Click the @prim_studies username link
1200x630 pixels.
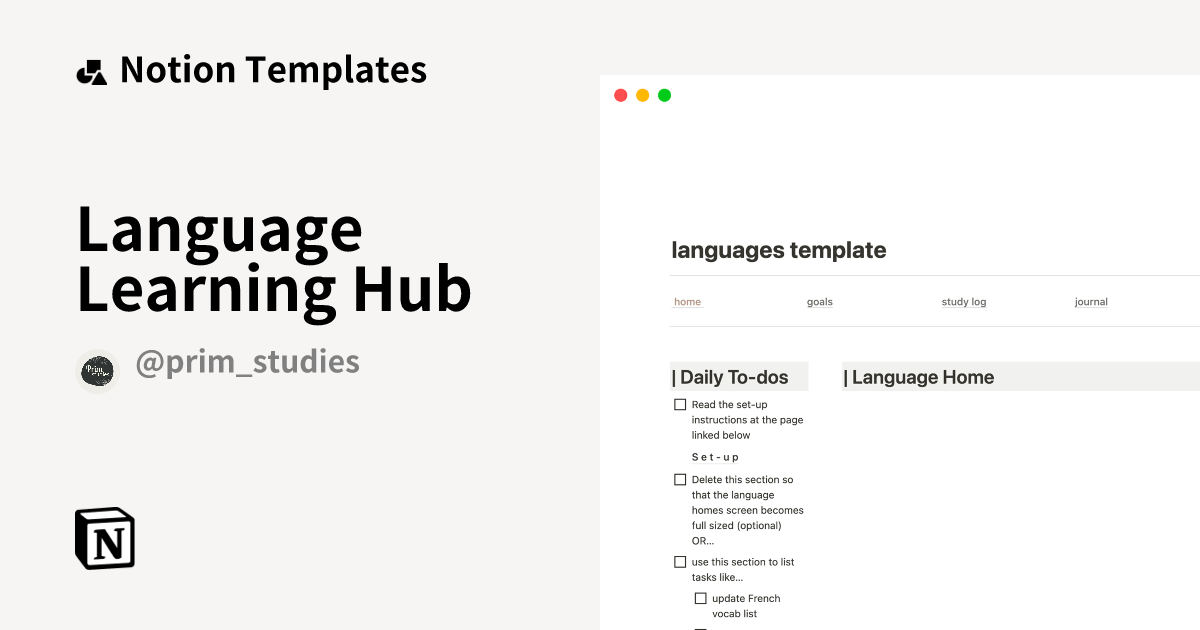pyautogui.click(x=248, y=362)
